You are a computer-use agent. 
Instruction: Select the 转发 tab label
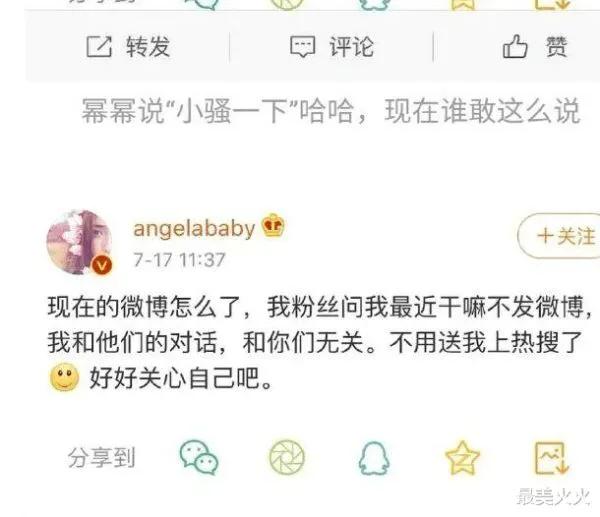pyautogui.click(x=148, y=47)
